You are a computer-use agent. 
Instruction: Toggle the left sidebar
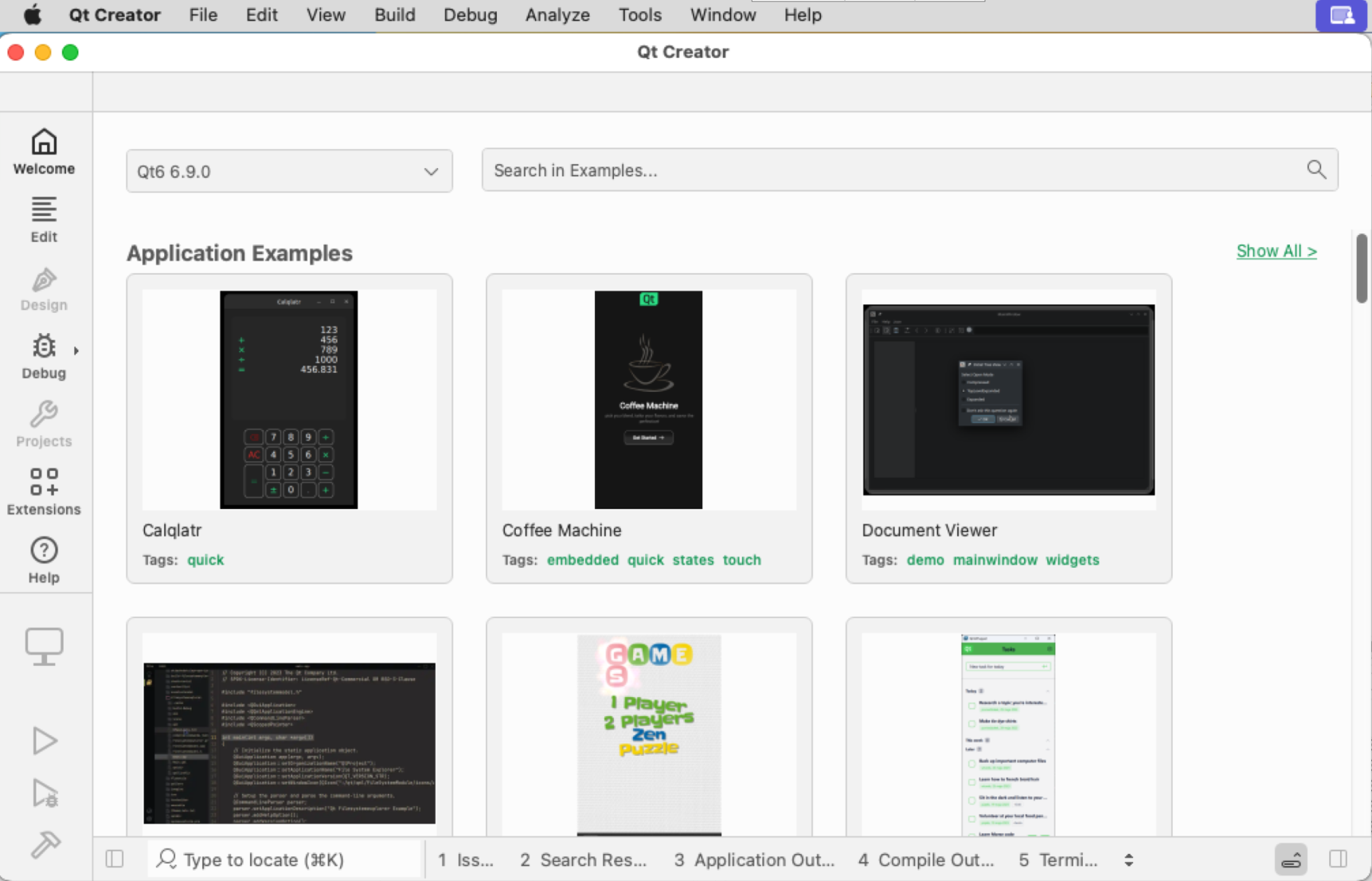tap(115, 859)
